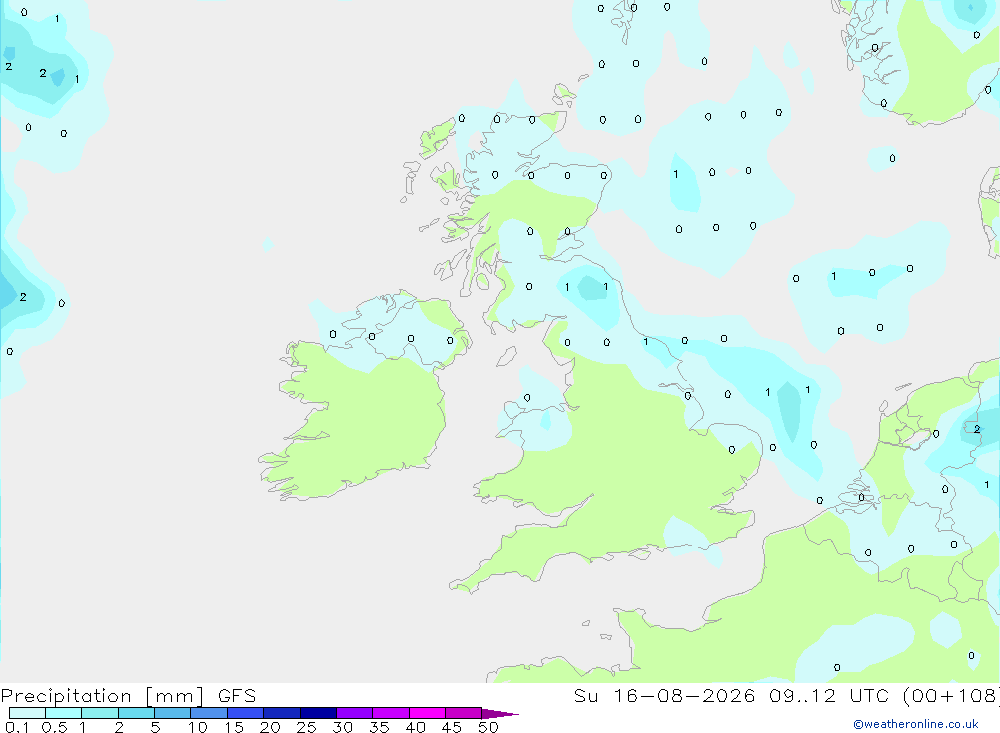Click the legend label '20'
Viewport: 1000px width, 733px height.
(x=270, y=727)
